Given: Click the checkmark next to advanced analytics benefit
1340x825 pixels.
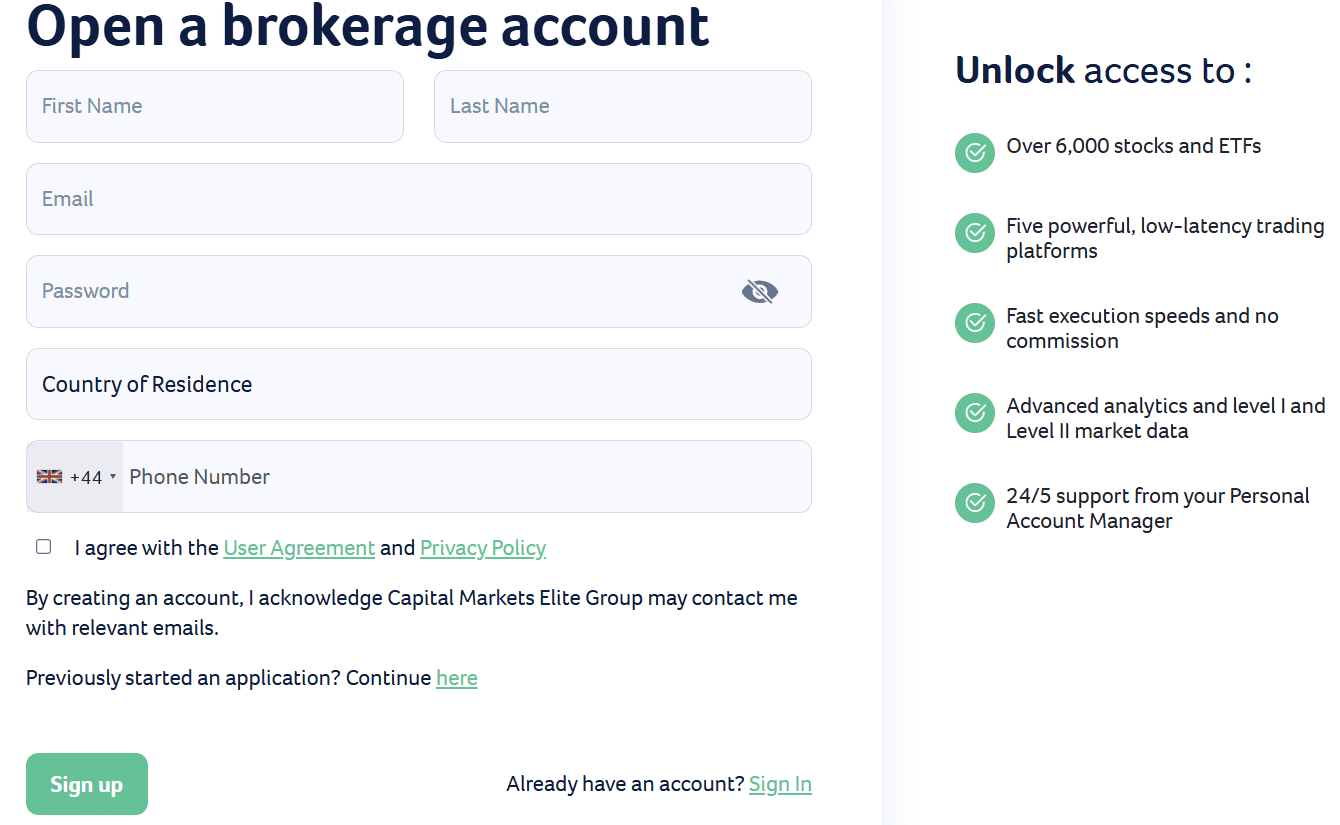Looking at the screenshot, I should [974, 413].
